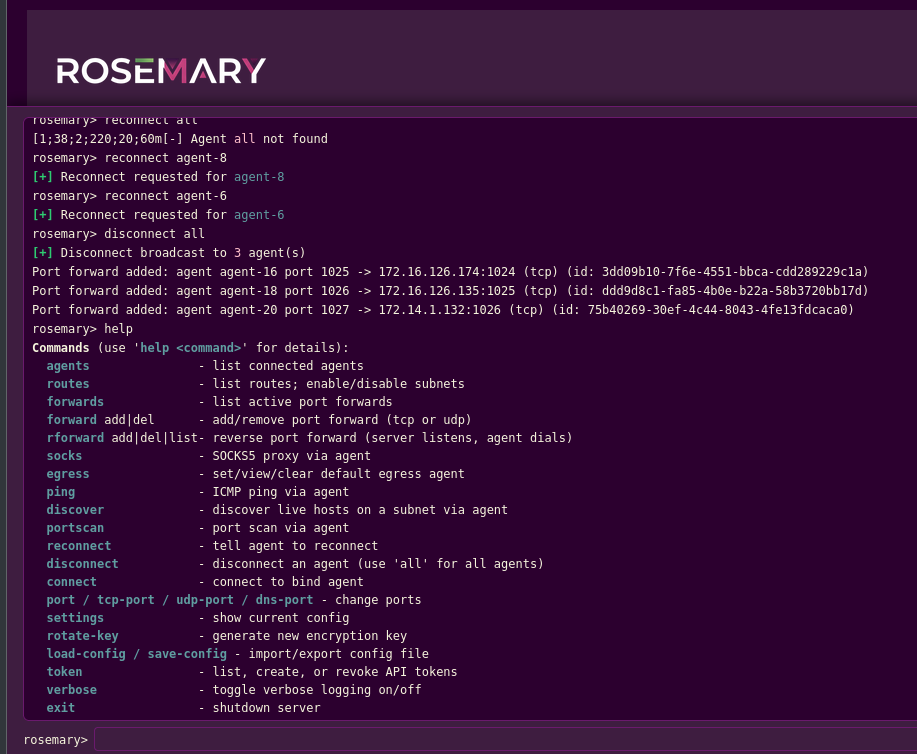Screen dimensions: 917x754
Task: Click 'exit' command in help list
Action: (x=61, y=708)
